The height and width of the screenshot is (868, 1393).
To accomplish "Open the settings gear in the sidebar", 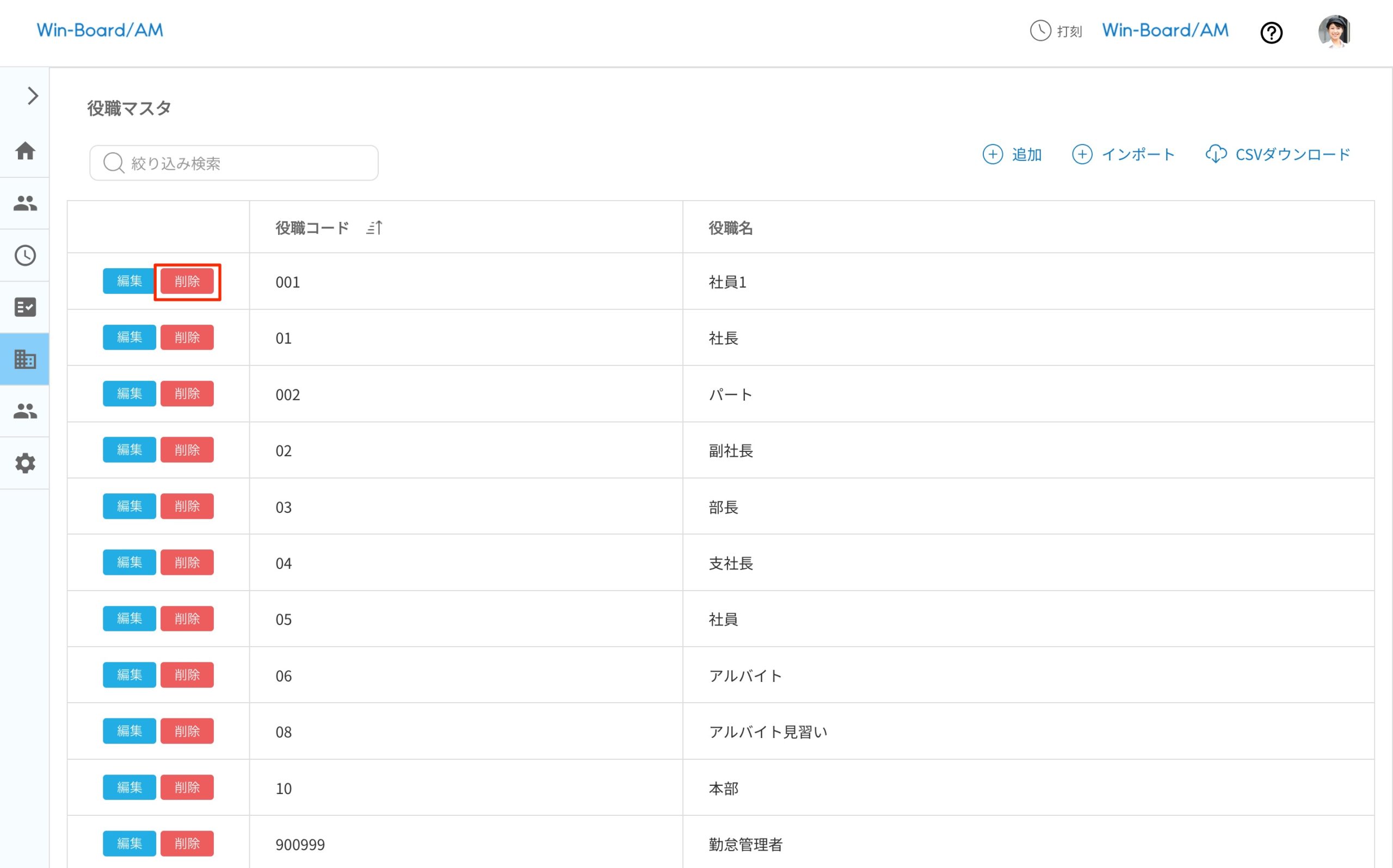I will (25, 463).
